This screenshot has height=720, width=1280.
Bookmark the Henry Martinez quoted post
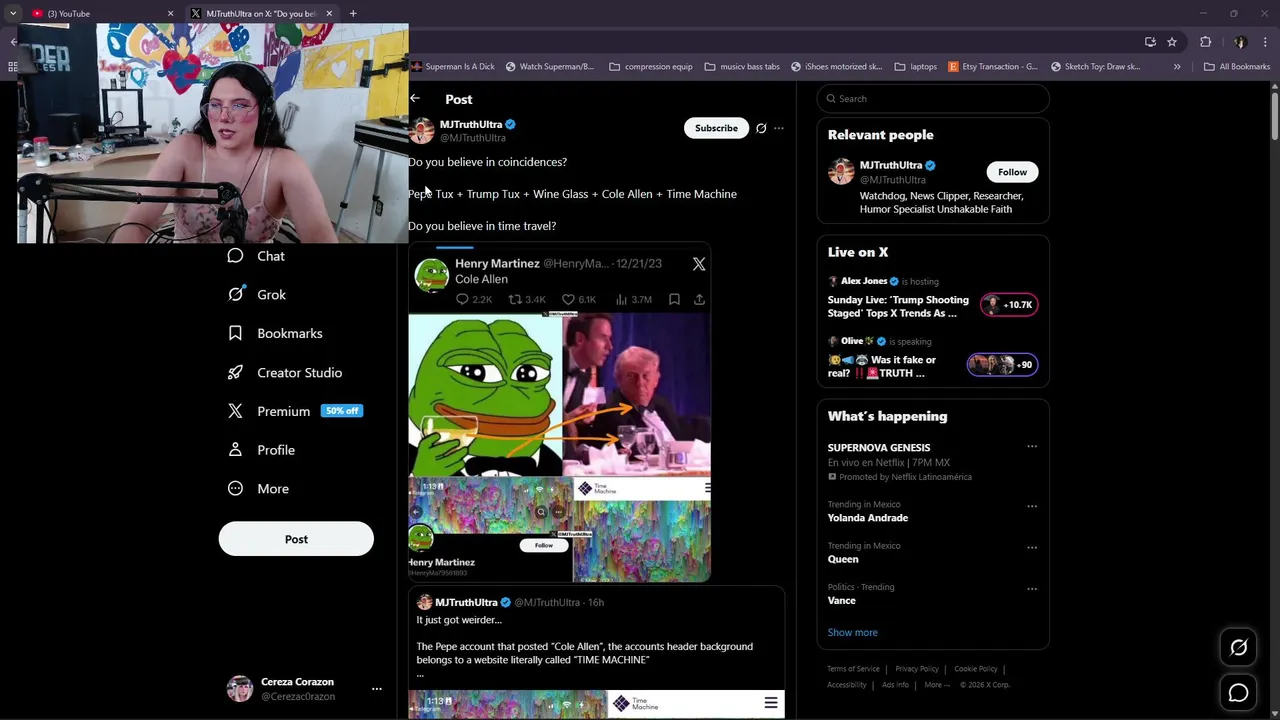pyautogui.click(x=674, y=299)
